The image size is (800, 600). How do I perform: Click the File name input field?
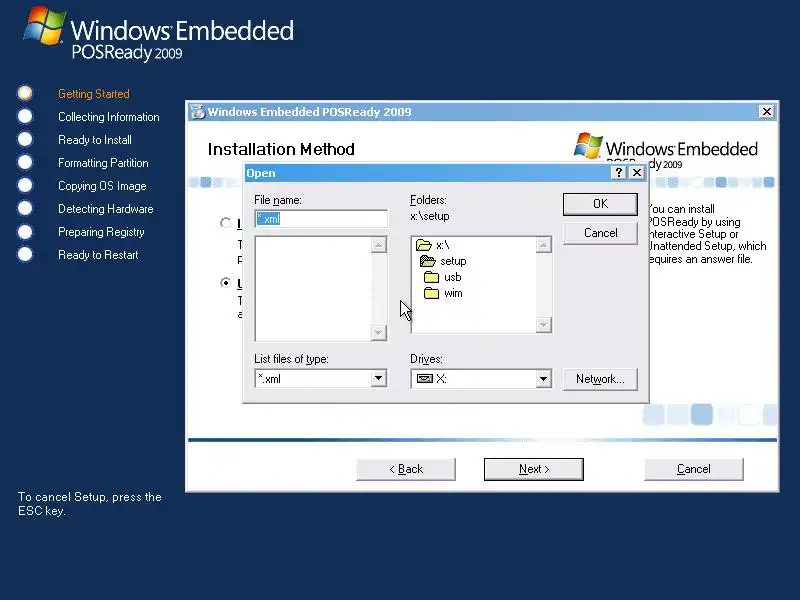[321, 219]
